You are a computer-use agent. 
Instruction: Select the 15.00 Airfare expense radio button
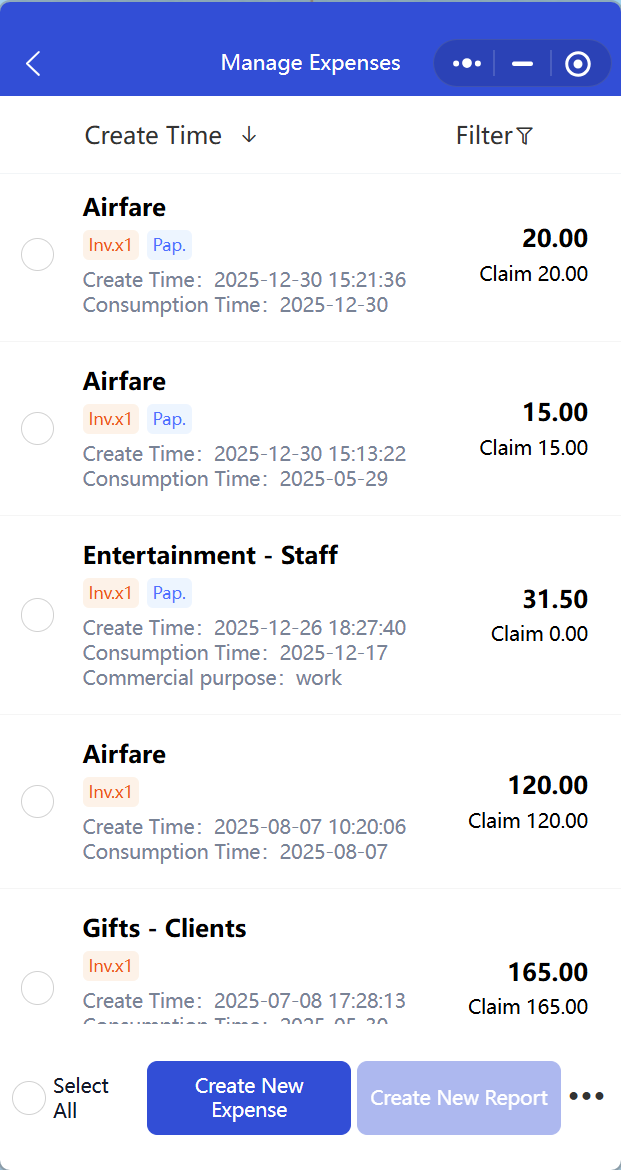tap(38, 428)
